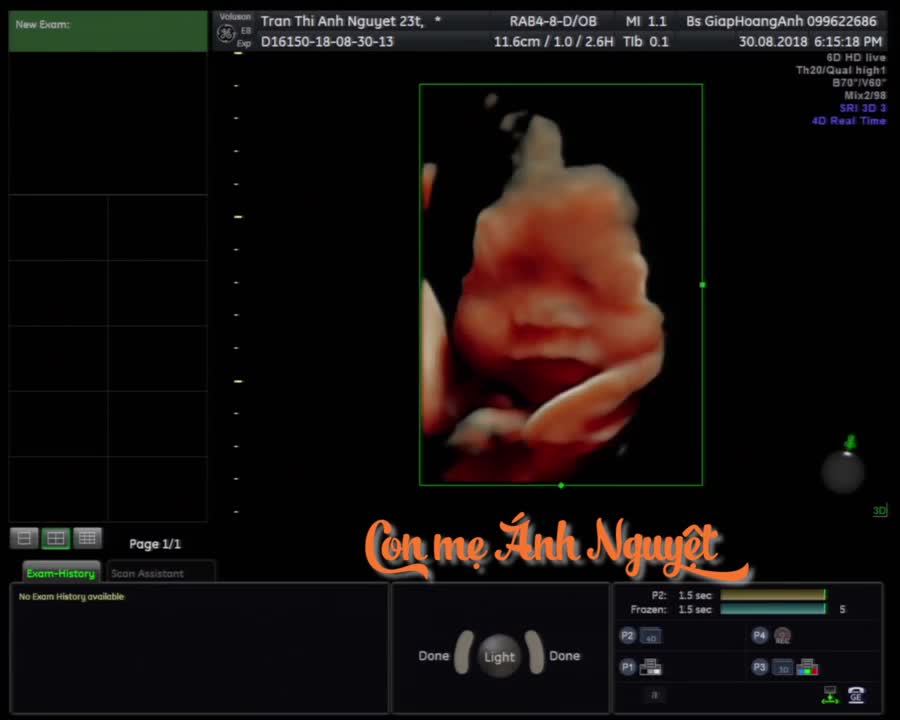Click the Frozen 1.5 sec progress bar
The width and height of the screenshot is (900, 720).
point(773,609)
